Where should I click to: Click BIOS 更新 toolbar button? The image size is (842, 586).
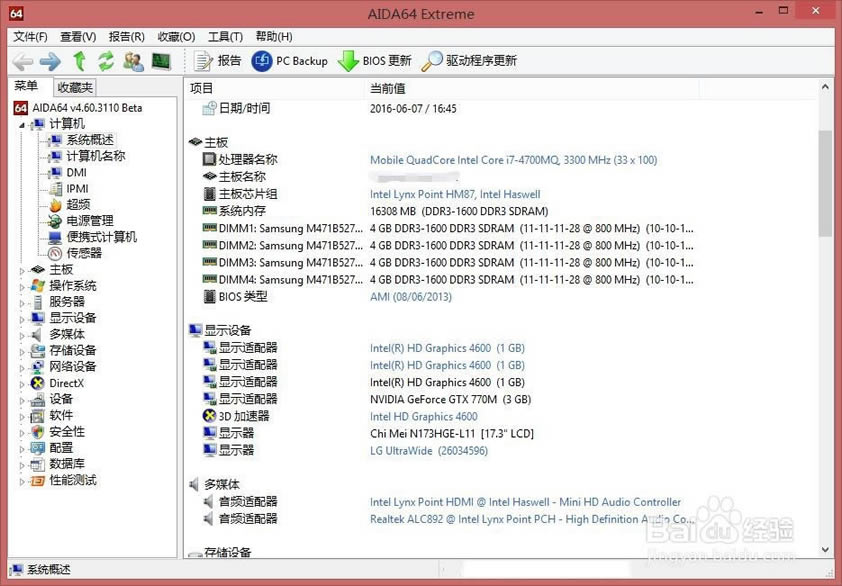(374, 61)
